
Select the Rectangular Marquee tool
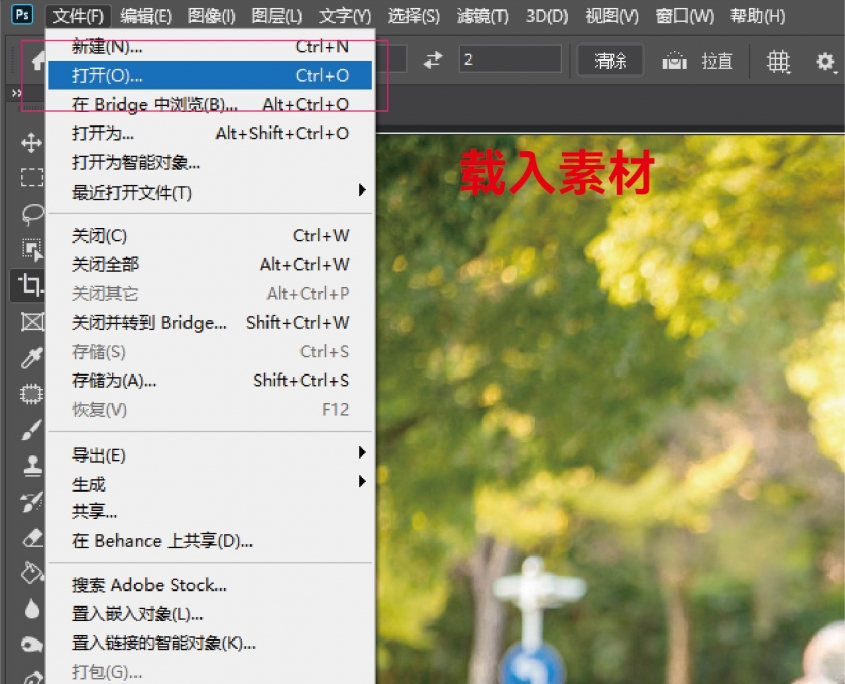tap(32, 177)
